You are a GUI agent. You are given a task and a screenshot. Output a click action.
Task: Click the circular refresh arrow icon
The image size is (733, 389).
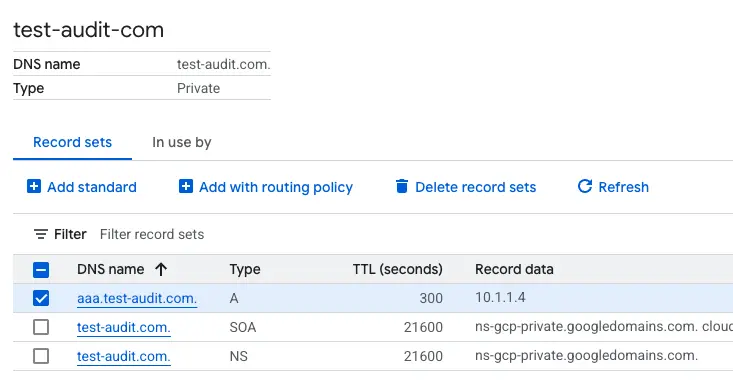click(x=585, y=186)
